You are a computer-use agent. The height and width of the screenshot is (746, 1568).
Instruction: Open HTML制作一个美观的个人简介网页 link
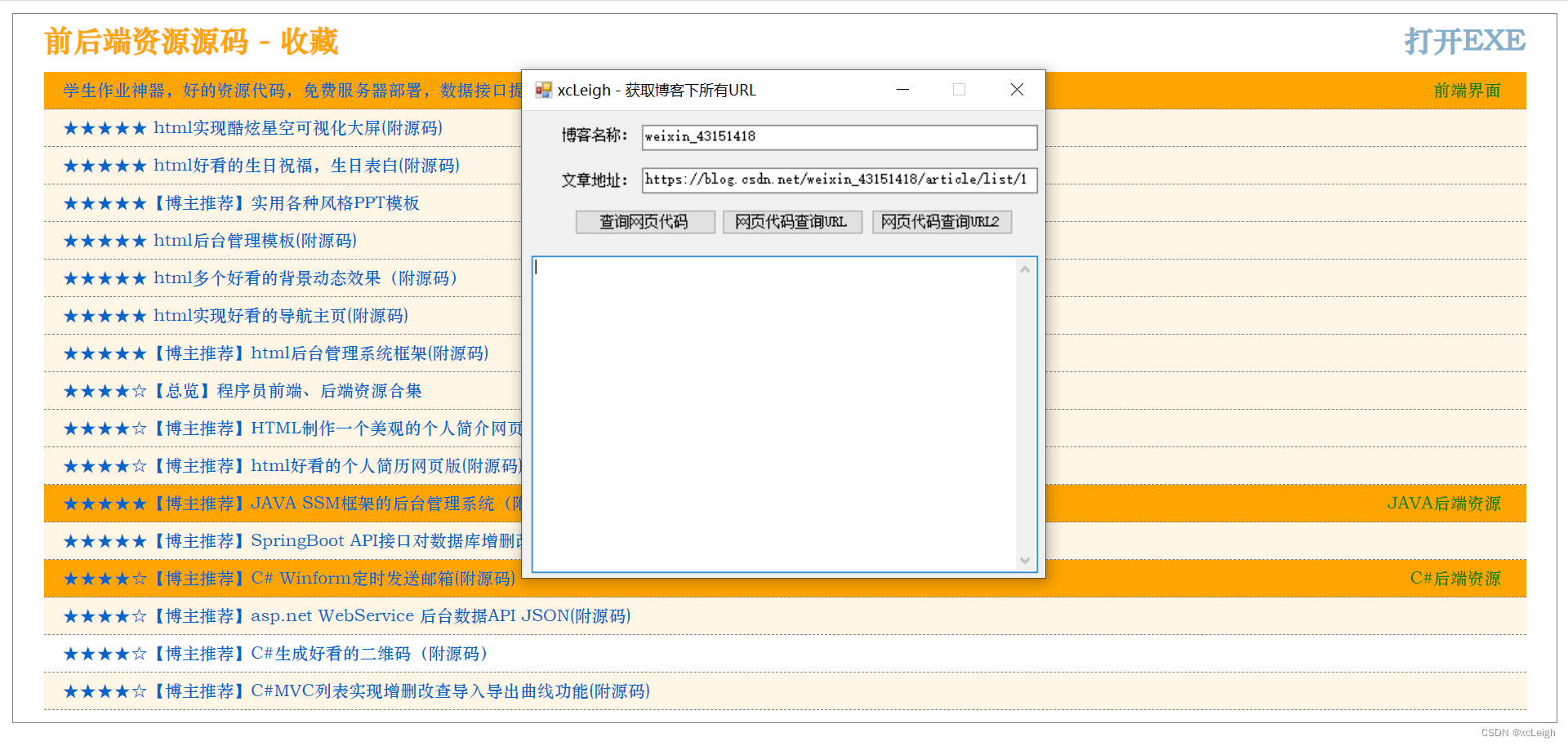tap(293, 429)
